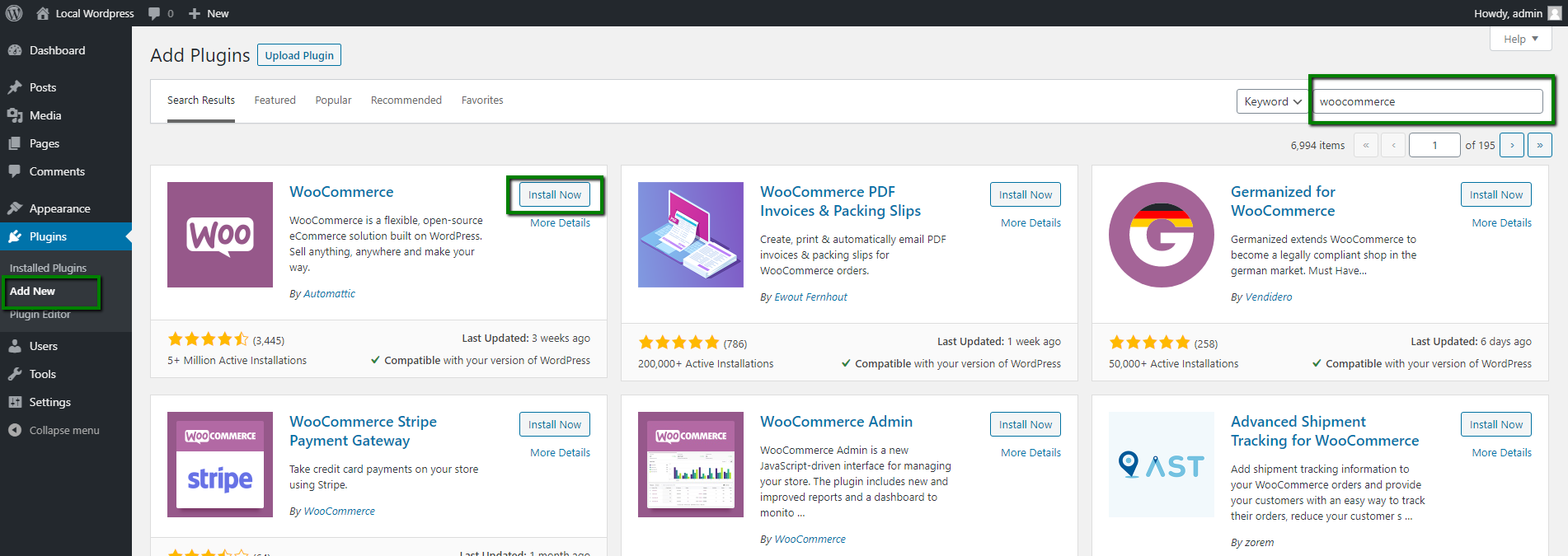Open the Ewout Fernhout author link
Viewport: 1568px width, 556px height.
click(810, 297)
